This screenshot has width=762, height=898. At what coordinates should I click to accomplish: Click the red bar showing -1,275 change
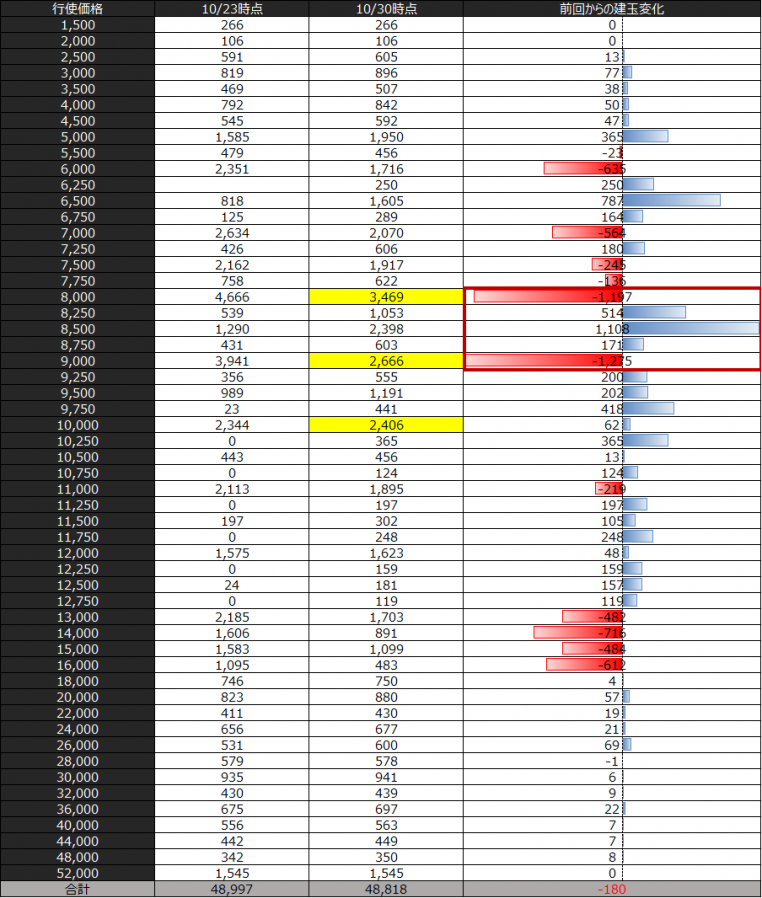click(x=545, y=361)
